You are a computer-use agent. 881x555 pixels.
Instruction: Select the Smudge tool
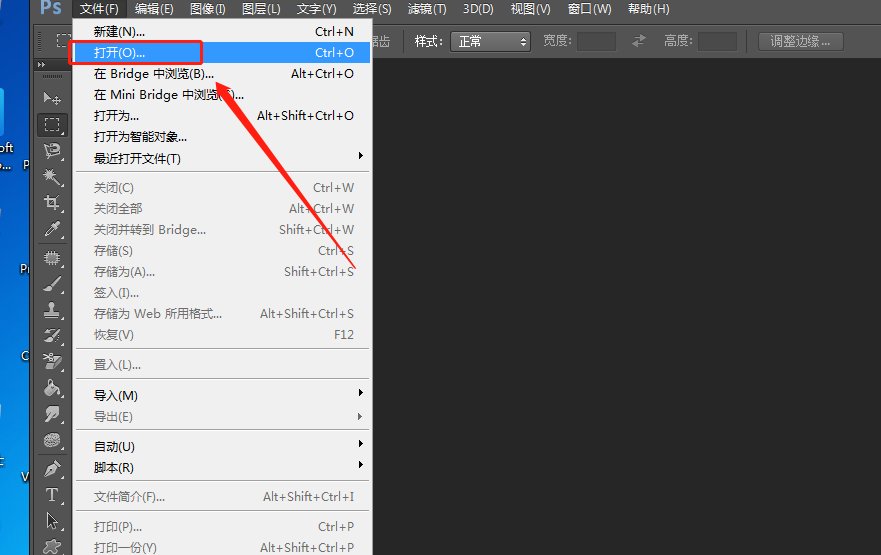[52, 414]
